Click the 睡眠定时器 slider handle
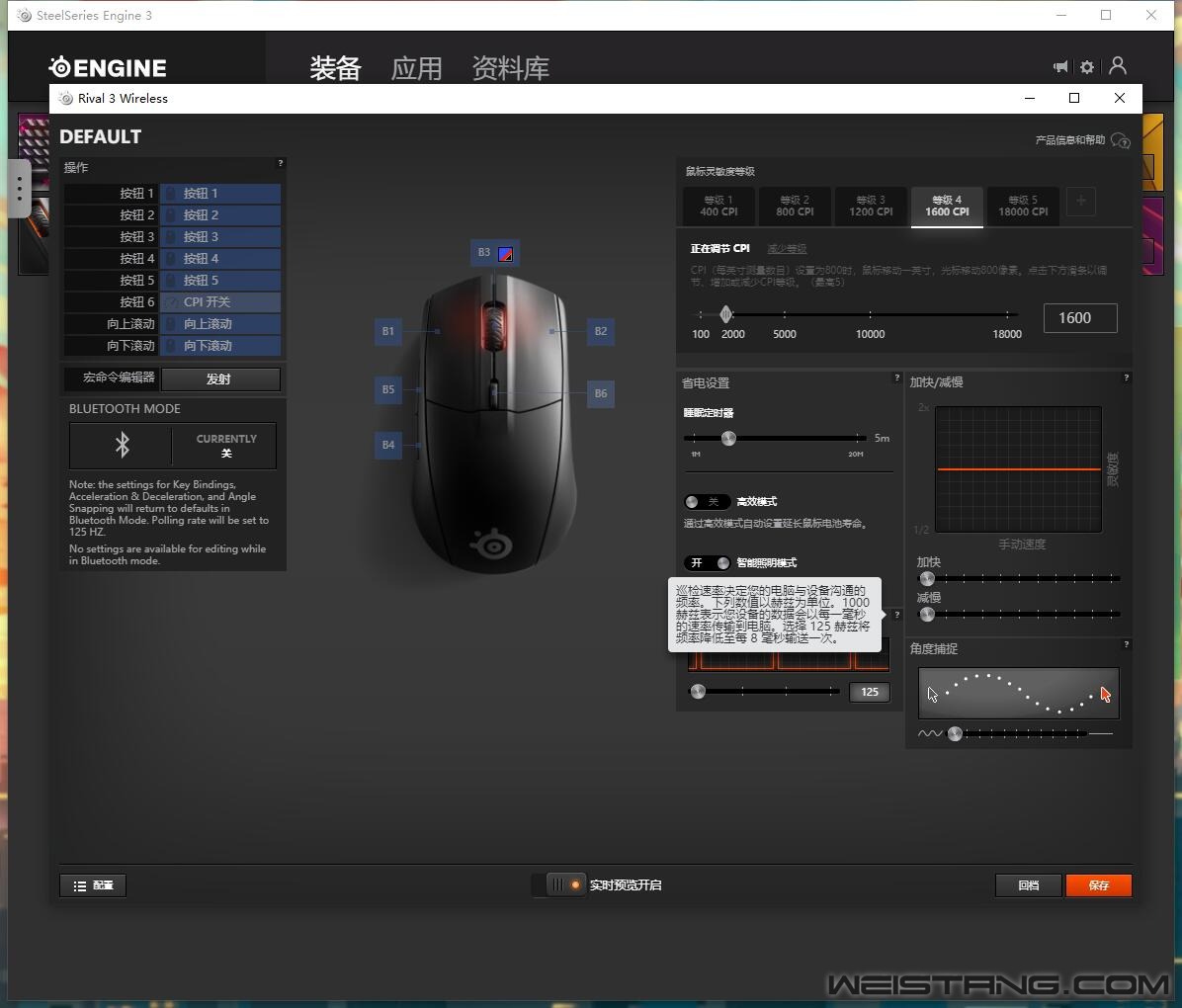This screenshot has height=1008, width=1182. click(x=728, y=438)
